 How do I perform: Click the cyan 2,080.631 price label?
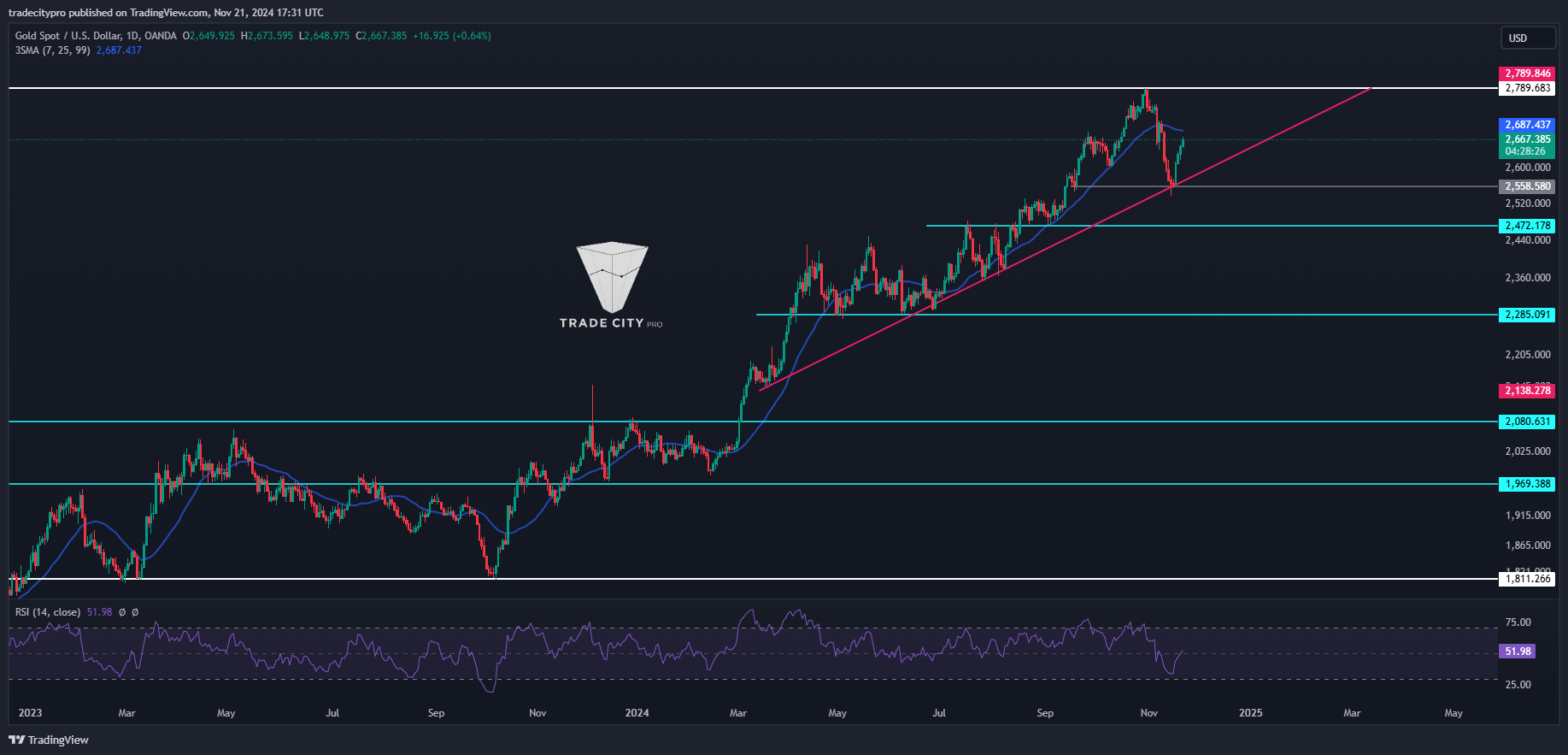click(1527, 422)
